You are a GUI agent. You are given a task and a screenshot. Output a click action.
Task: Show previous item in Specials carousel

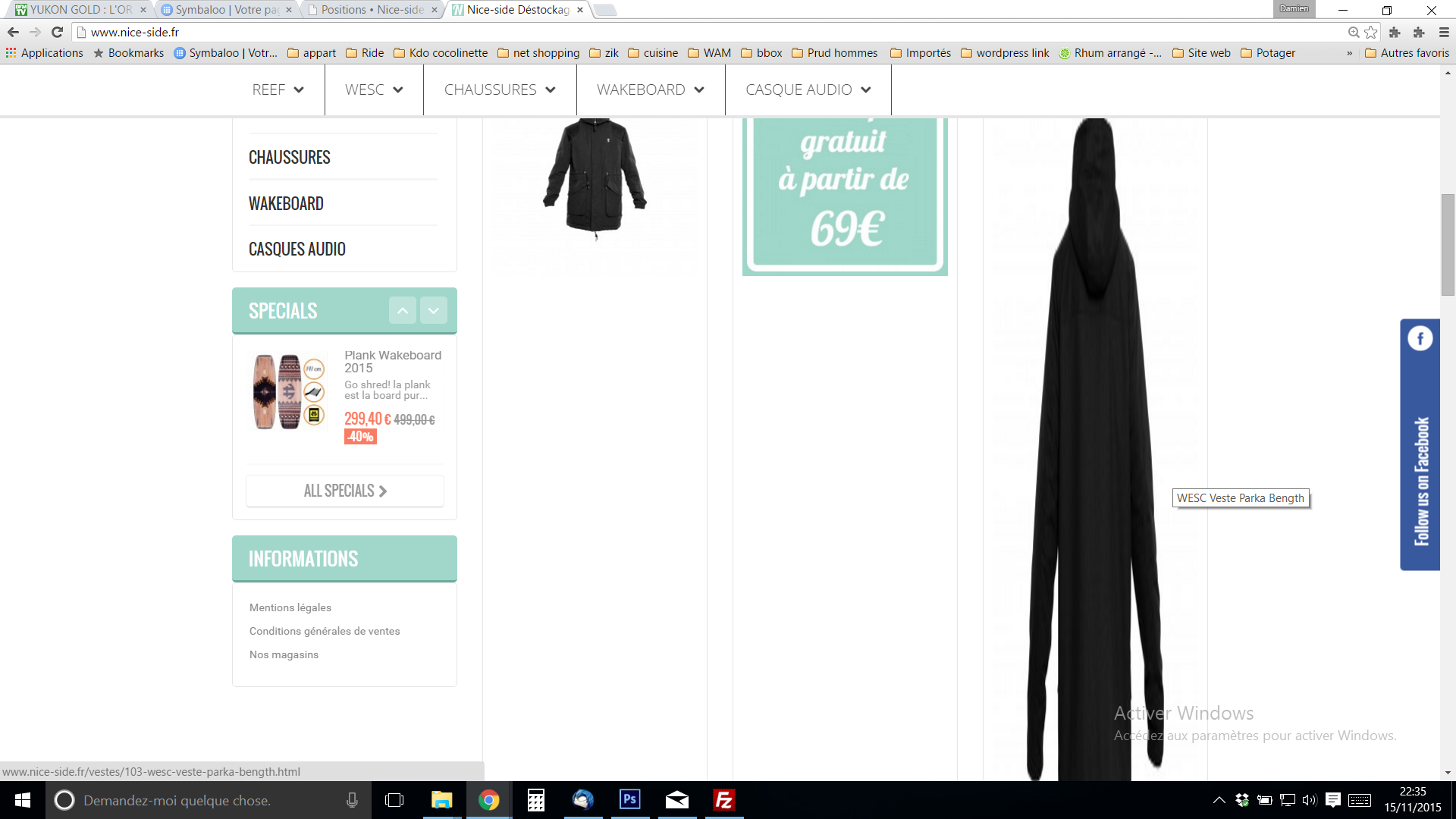point(403,310)
